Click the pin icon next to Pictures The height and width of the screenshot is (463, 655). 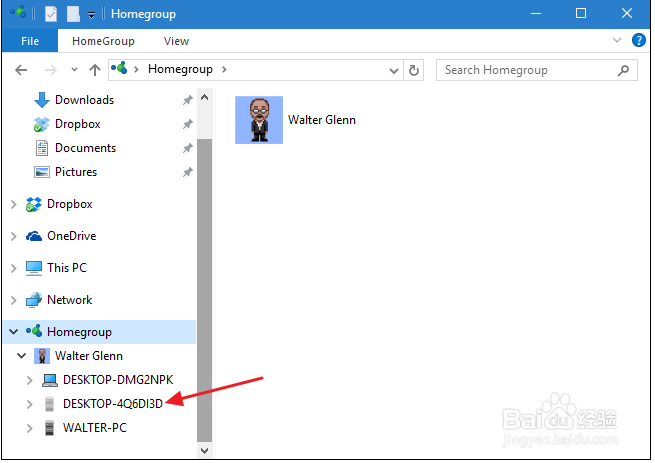[x=188, y=172]
